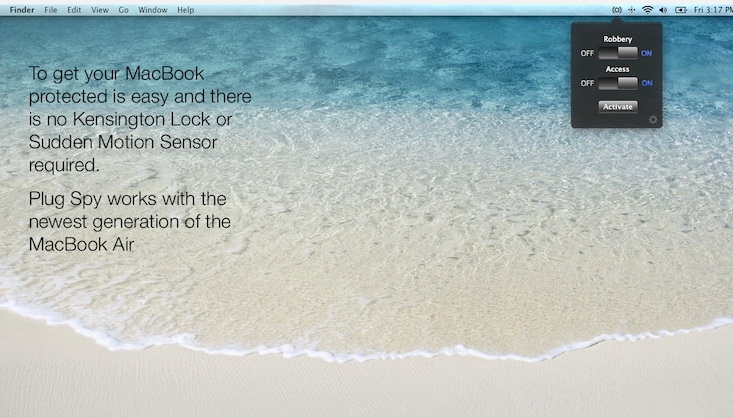Open the Wi-Fi status menu
733x418 pixels.
click(x=647, y=10)
